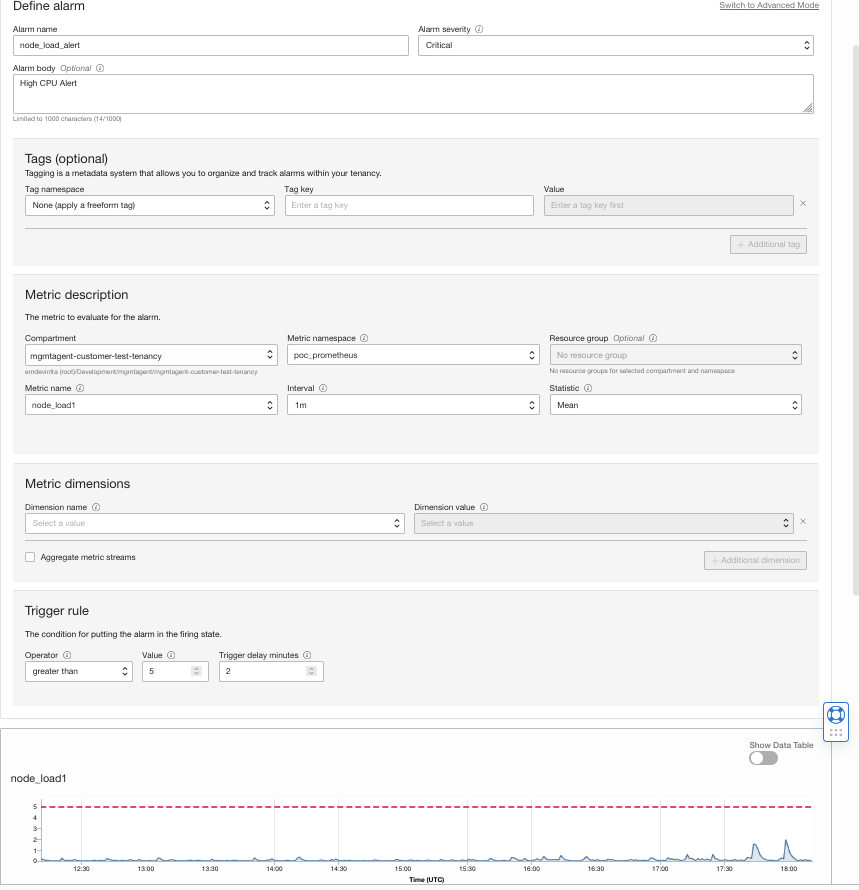The image size is (859, 890).
Task: Click Switch to Advanced Mode link
Action: click(x=768, y=6)
